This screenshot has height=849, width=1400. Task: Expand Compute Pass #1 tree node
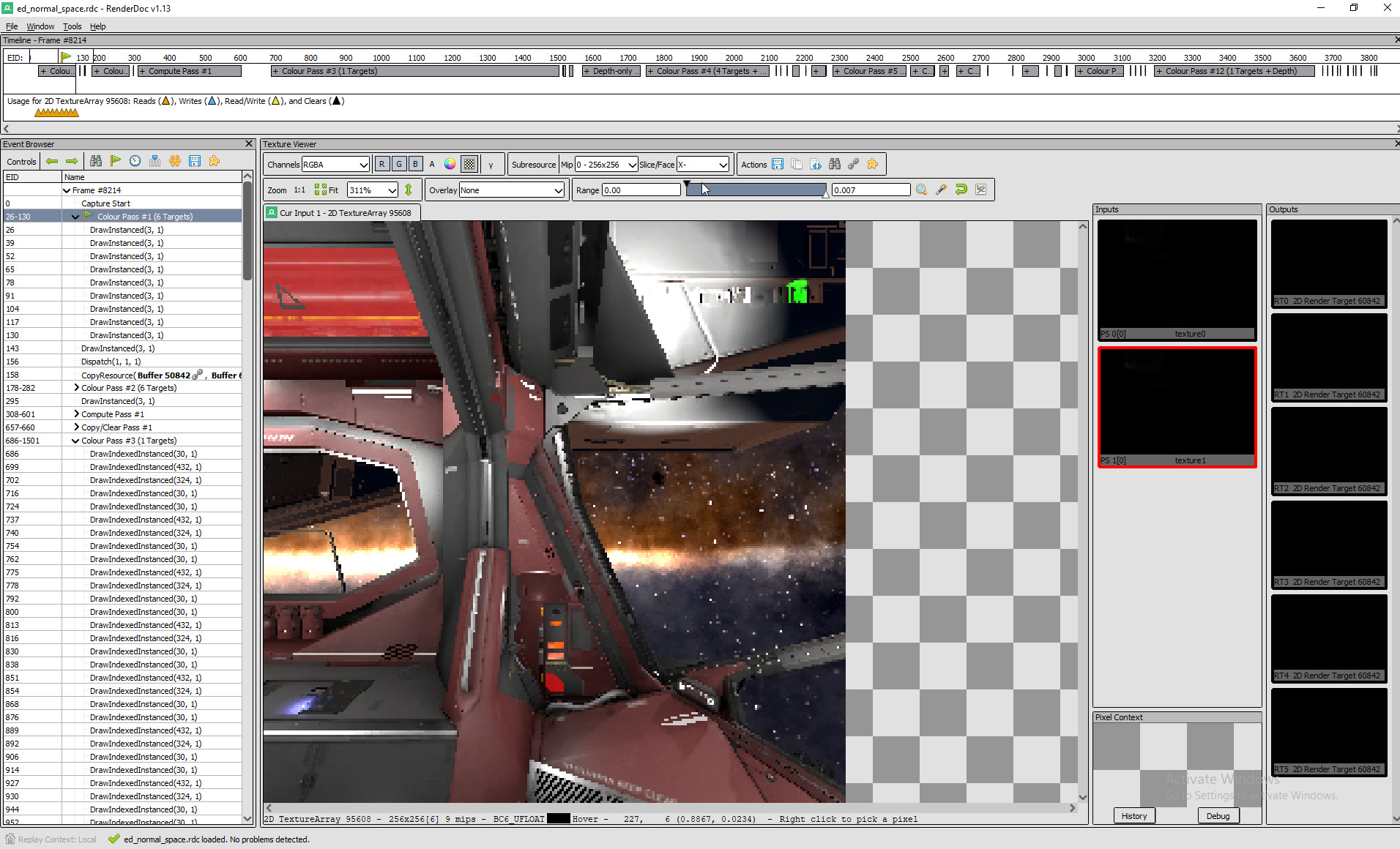tap(76, 414)
